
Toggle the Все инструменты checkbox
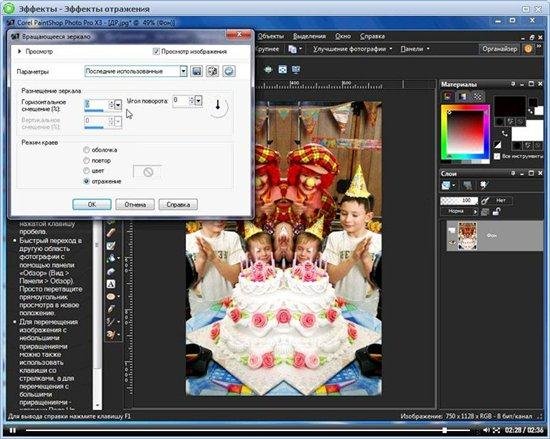click(x=497, y=156)
